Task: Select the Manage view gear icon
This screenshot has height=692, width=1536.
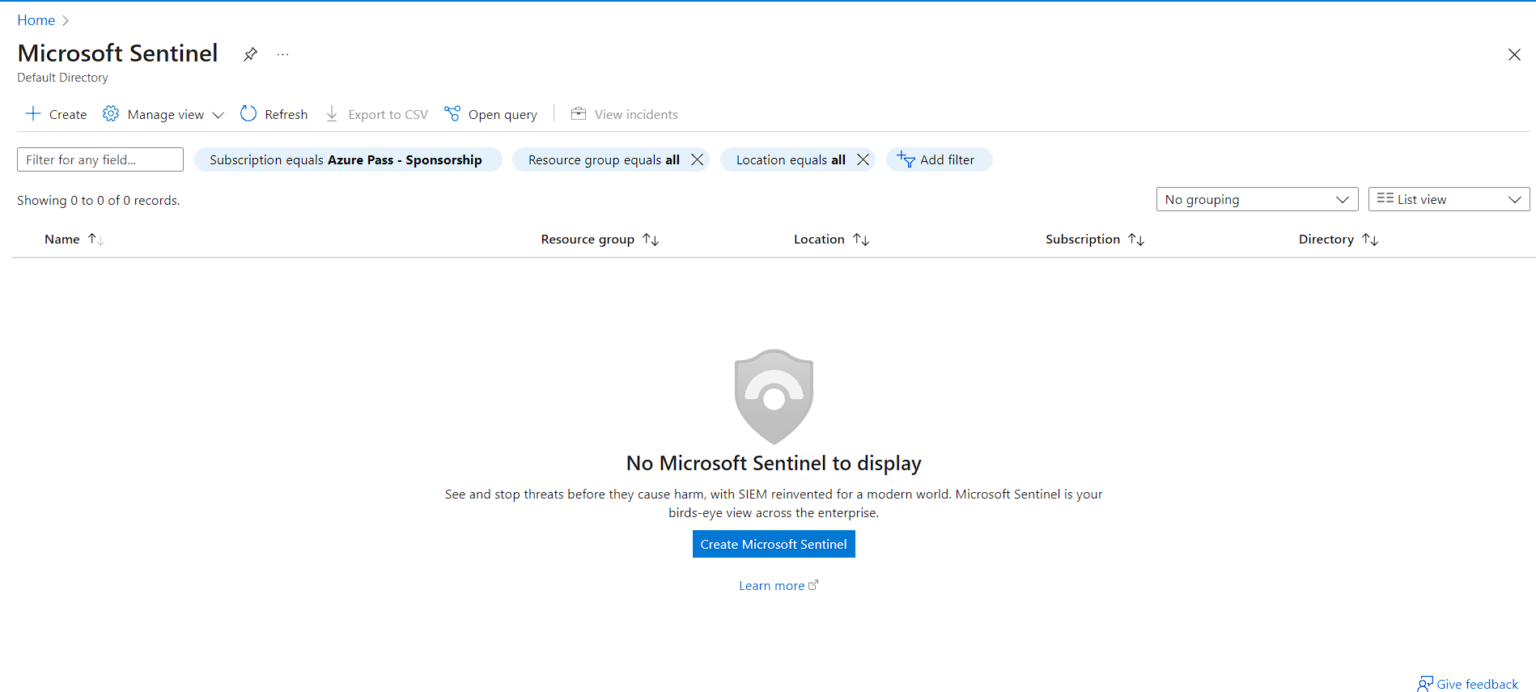Action: (x=110, y=114)
